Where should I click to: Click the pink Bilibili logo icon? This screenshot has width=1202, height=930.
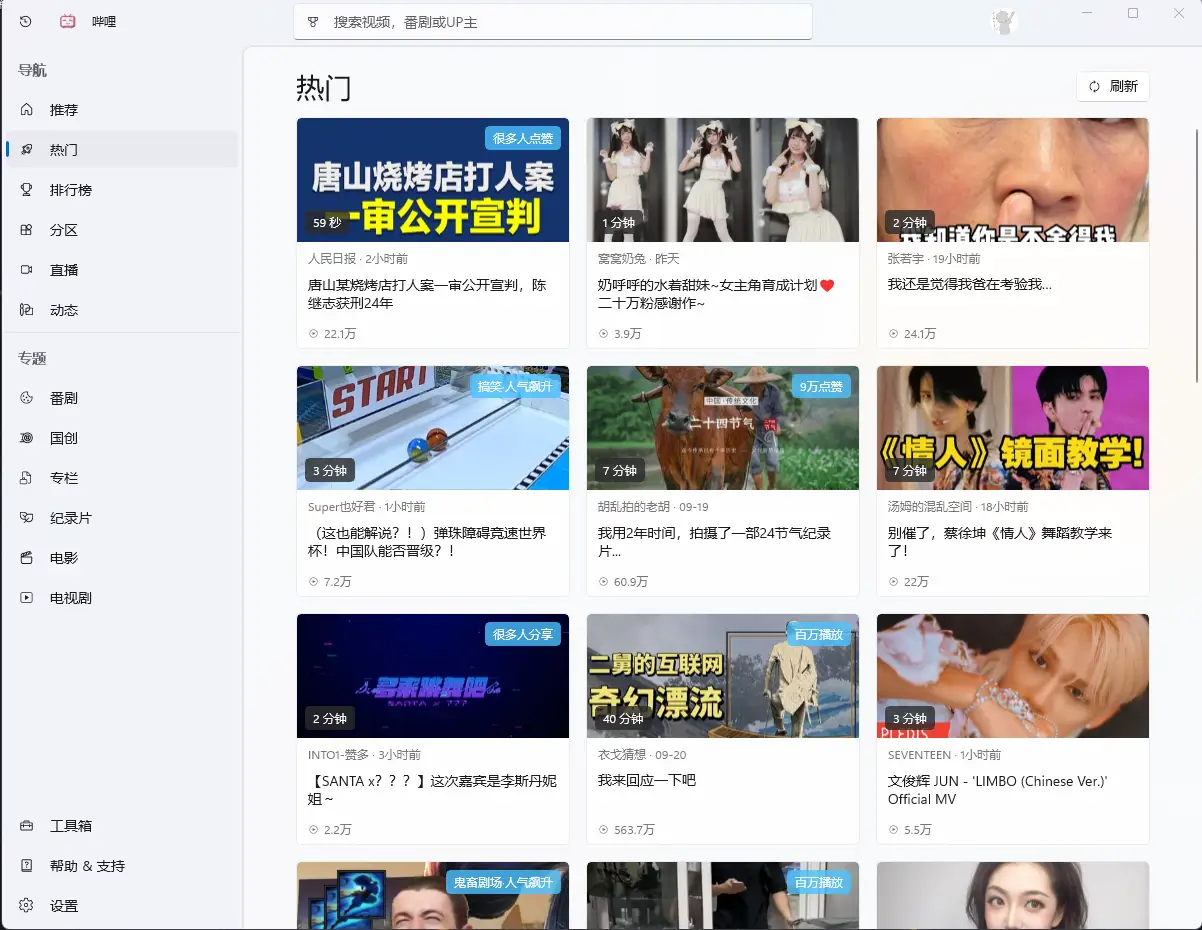tap(68, 21)
